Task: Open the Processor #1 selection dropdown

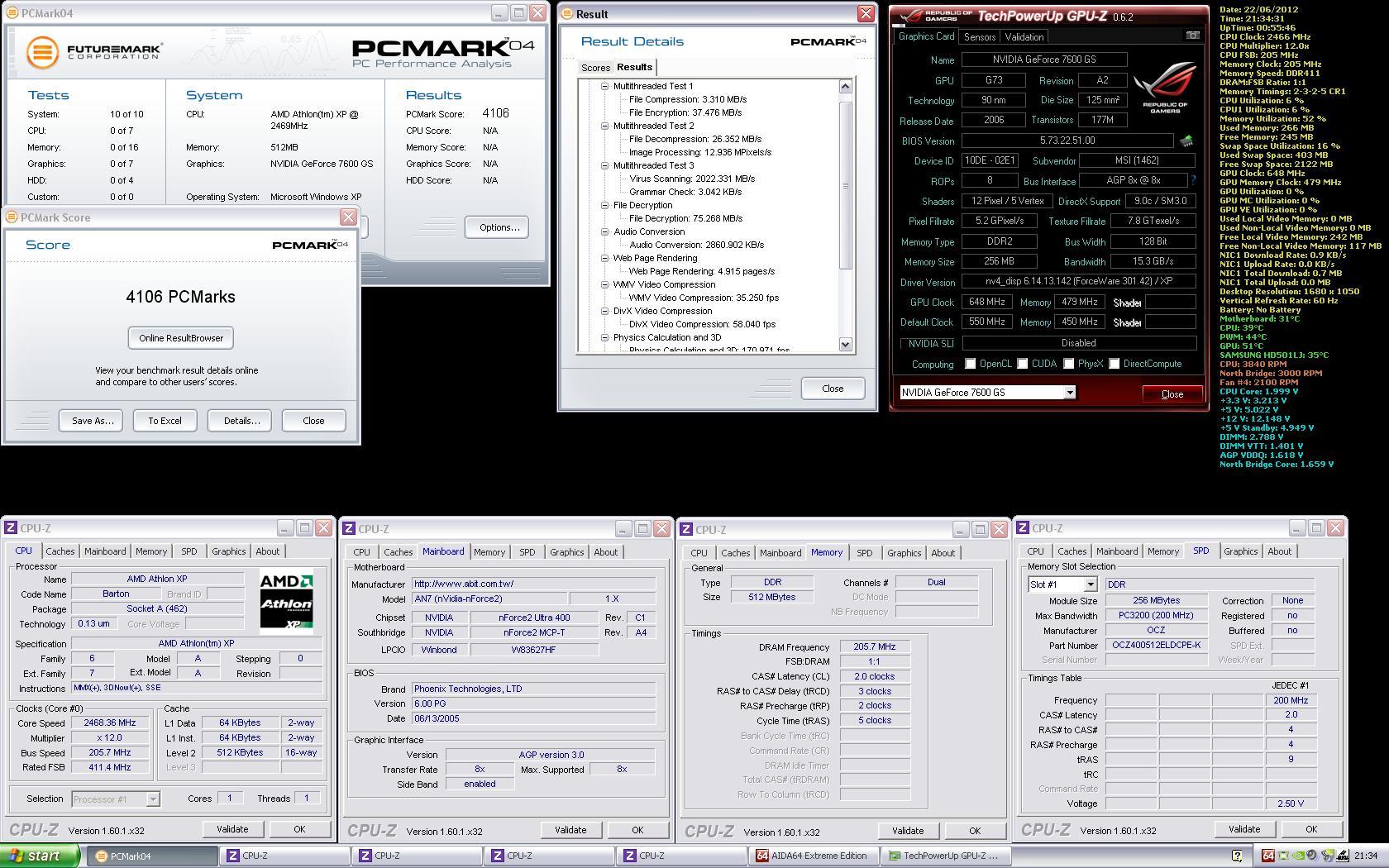Action: coord(152,799)
